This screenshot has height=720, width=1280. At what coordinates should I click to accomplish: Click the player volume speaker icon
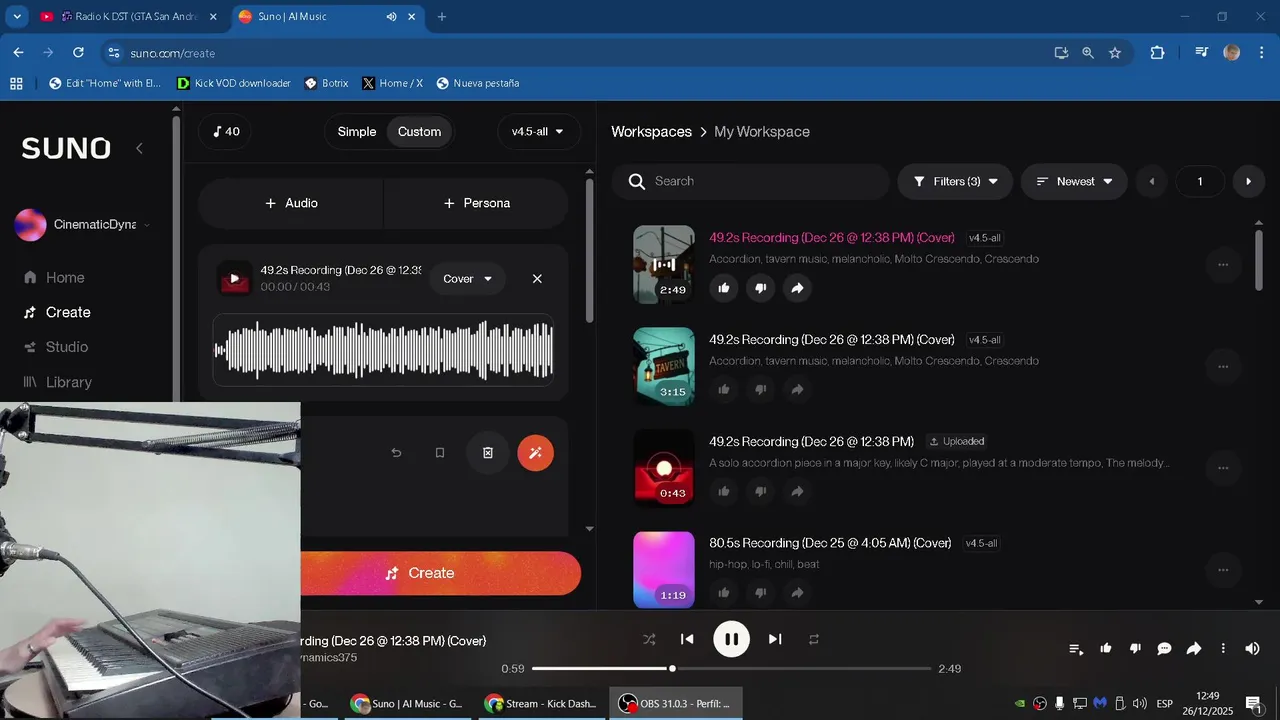click(1252, 649)
